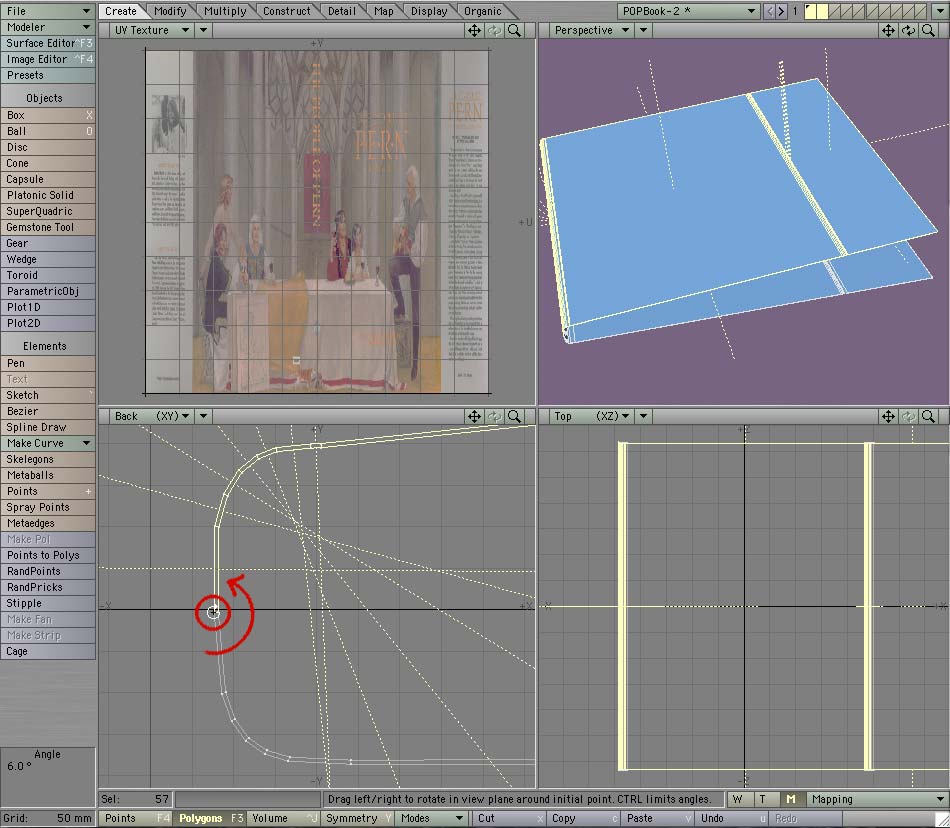
Task: Go to next layer bank arrow
Action: click(782, 11)
